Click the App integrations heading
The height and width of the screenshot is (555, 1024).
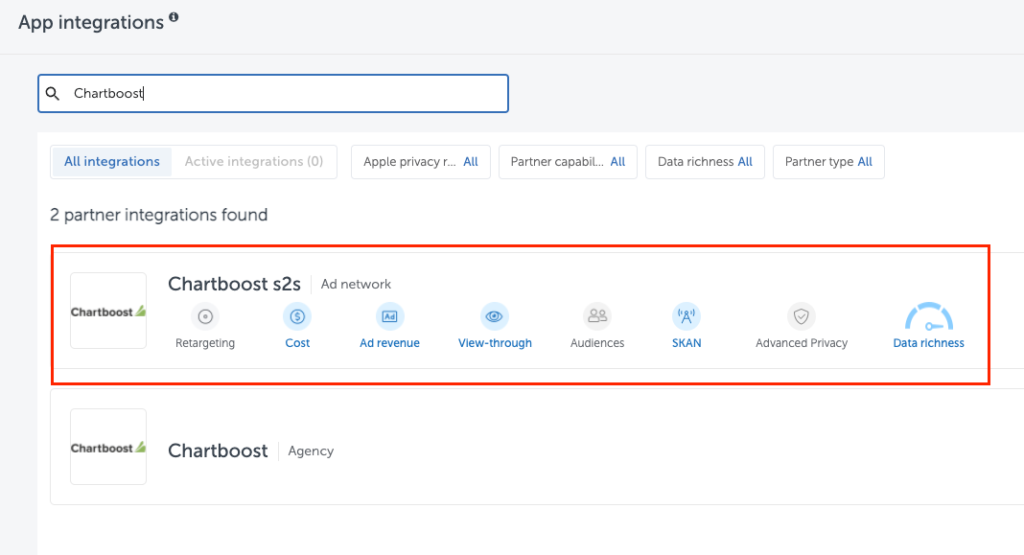coord(91,22)
